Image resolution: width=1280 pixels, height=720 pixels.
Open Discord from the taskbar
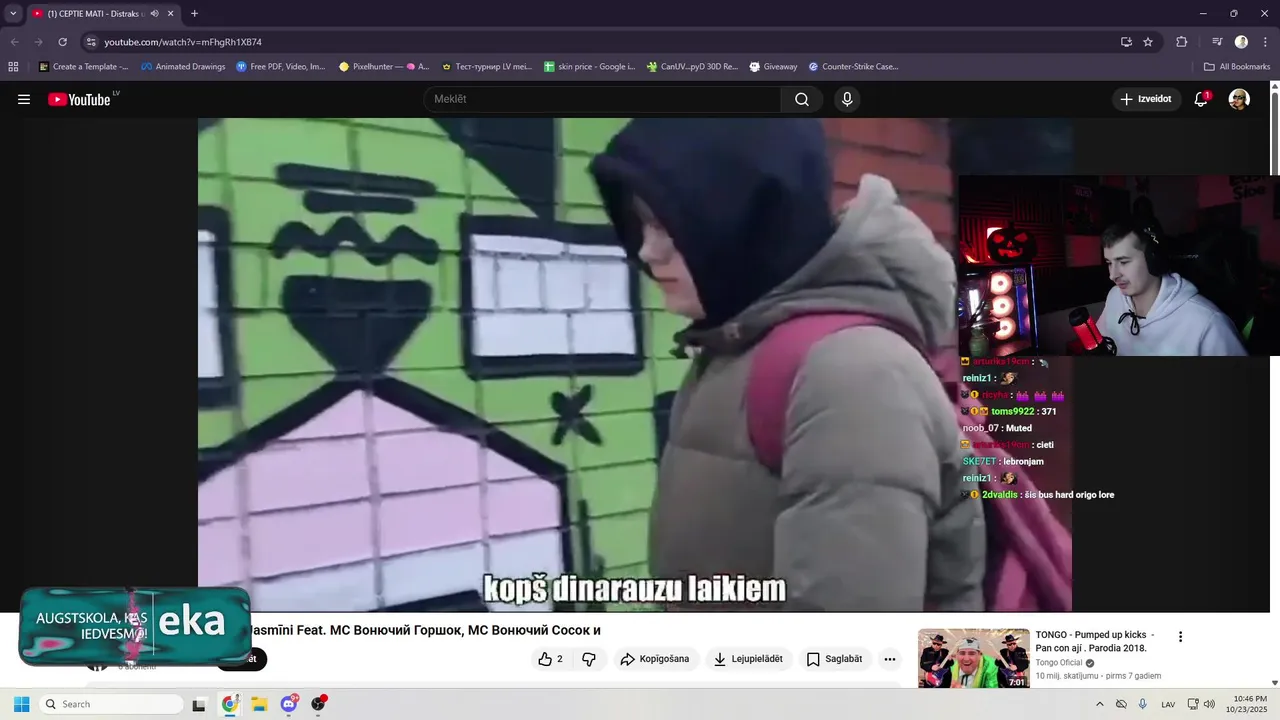pos(289,704)
